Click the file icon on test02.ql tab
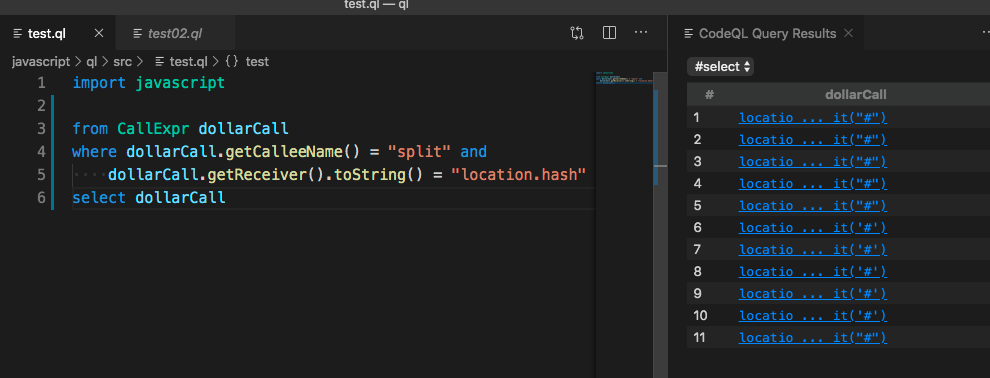 [137, 33]
